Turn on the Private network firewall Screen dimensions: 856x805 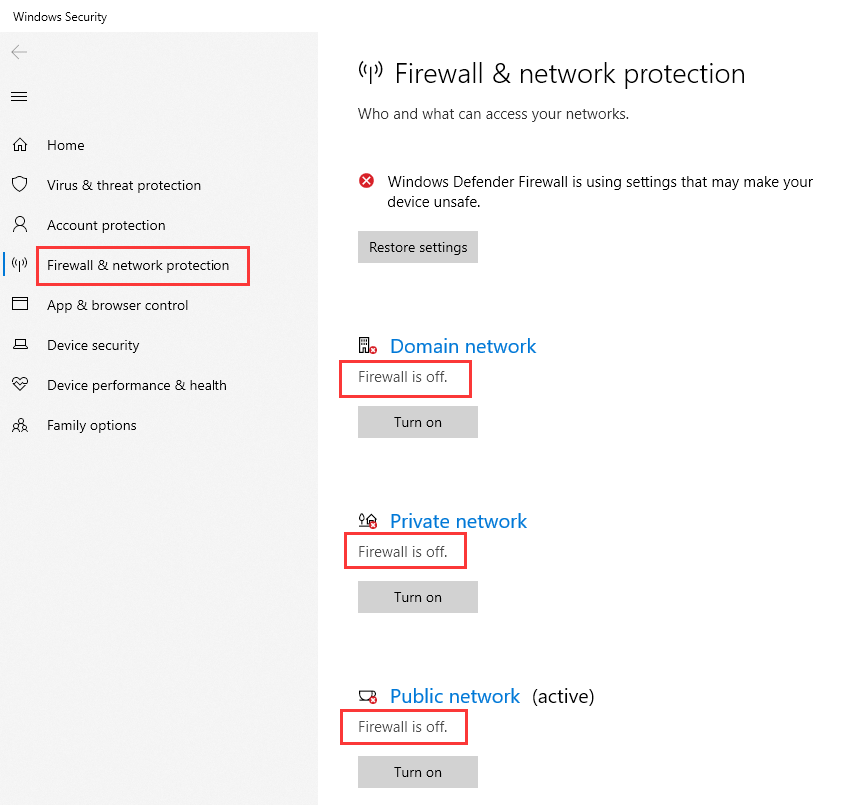(x=418, y=597)
